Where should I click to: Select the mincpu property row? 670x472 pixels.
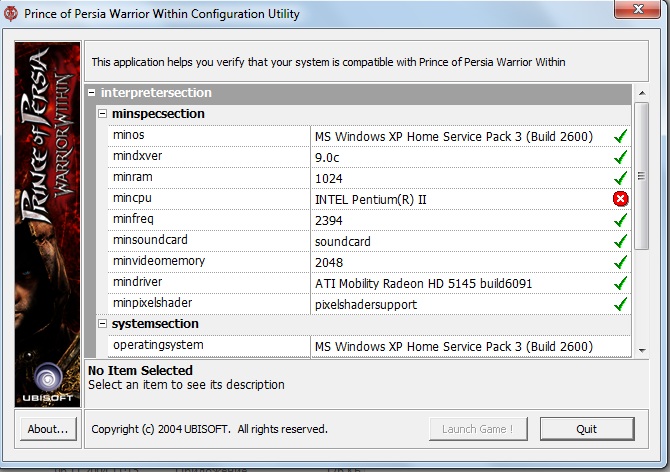(x=209, y=199)
